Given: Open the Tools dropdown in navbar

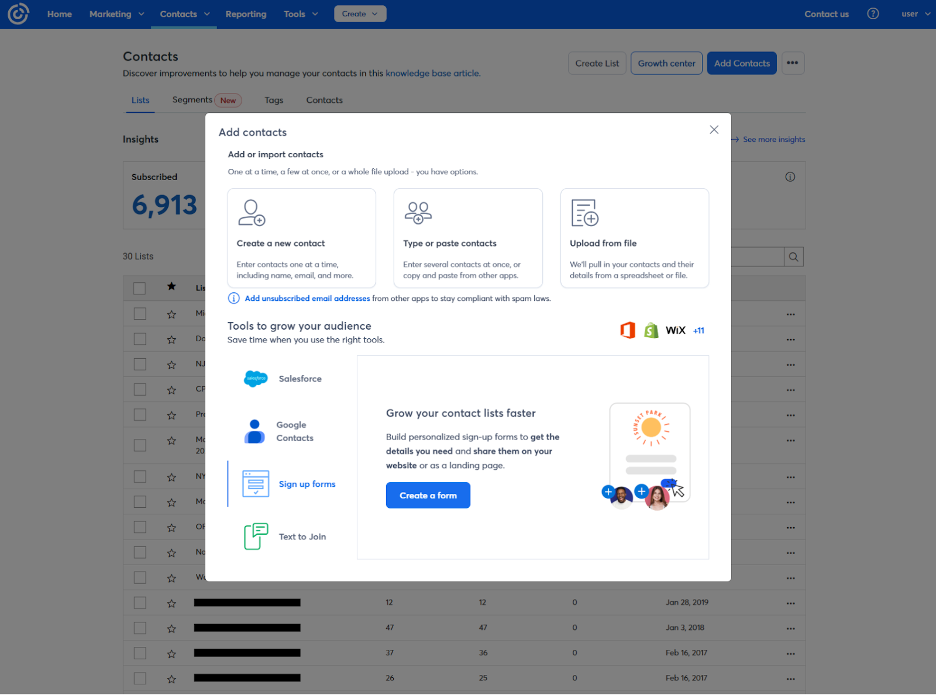Looking at the screenshot, I should (x=300, y=14).
